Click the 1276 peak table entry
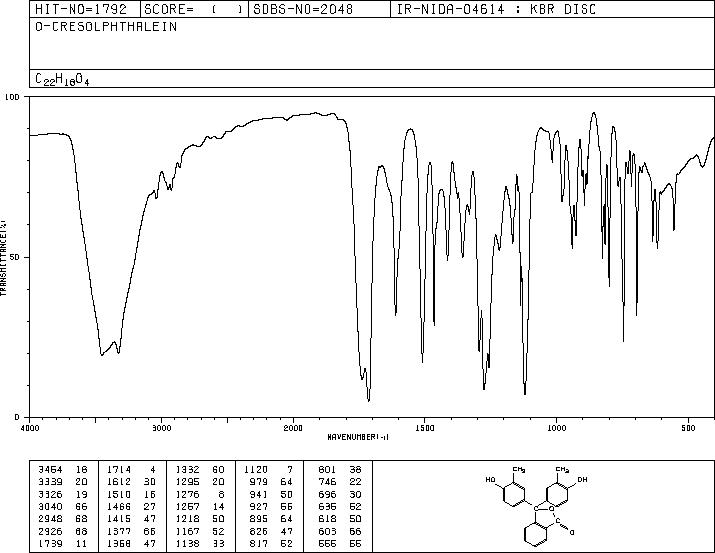Image resolution: width=715 pixels, height=553 pixels. point(187,494)
